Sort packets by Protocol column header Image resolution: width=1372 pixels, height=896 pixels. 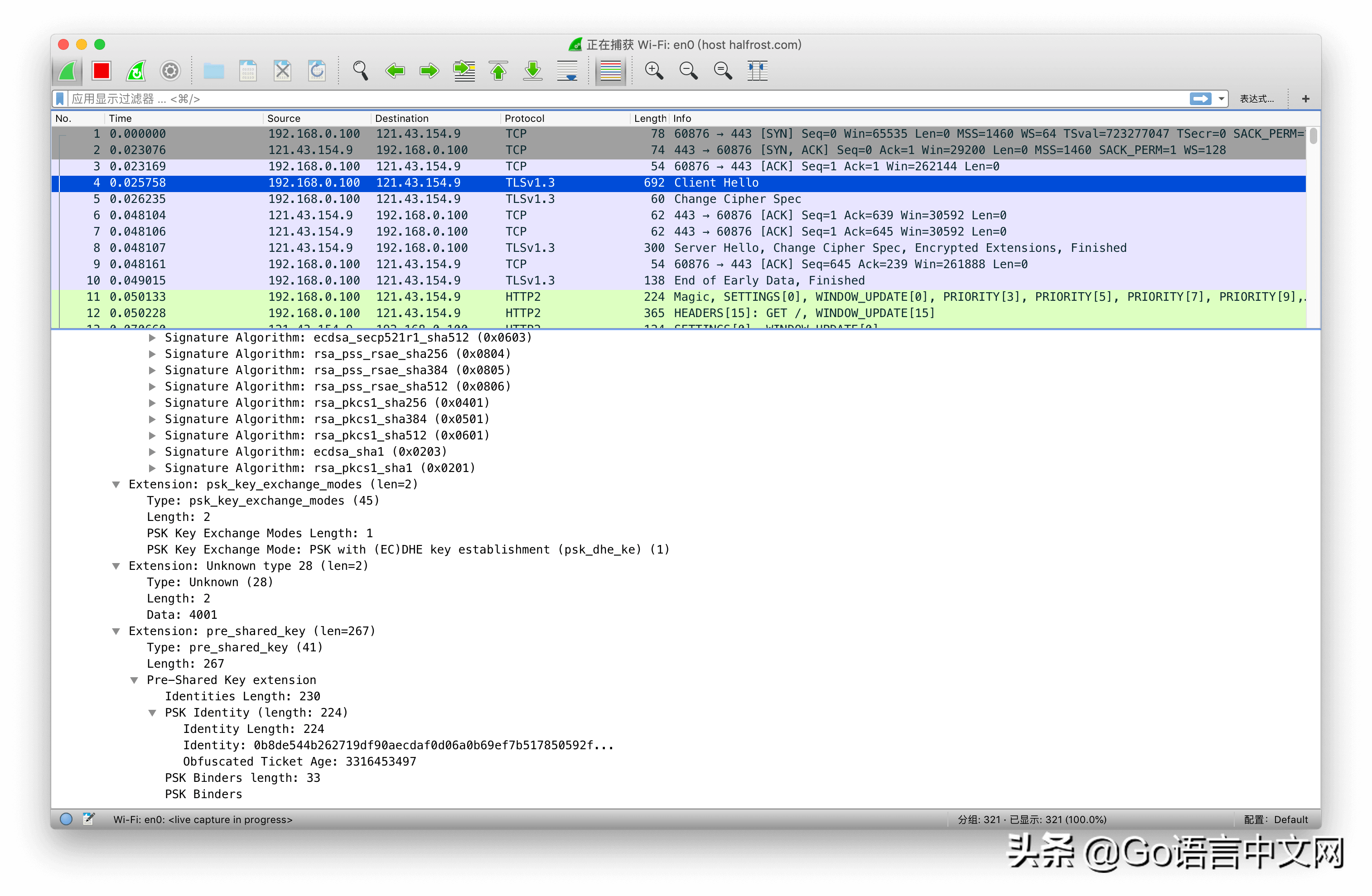click(524, 118)
